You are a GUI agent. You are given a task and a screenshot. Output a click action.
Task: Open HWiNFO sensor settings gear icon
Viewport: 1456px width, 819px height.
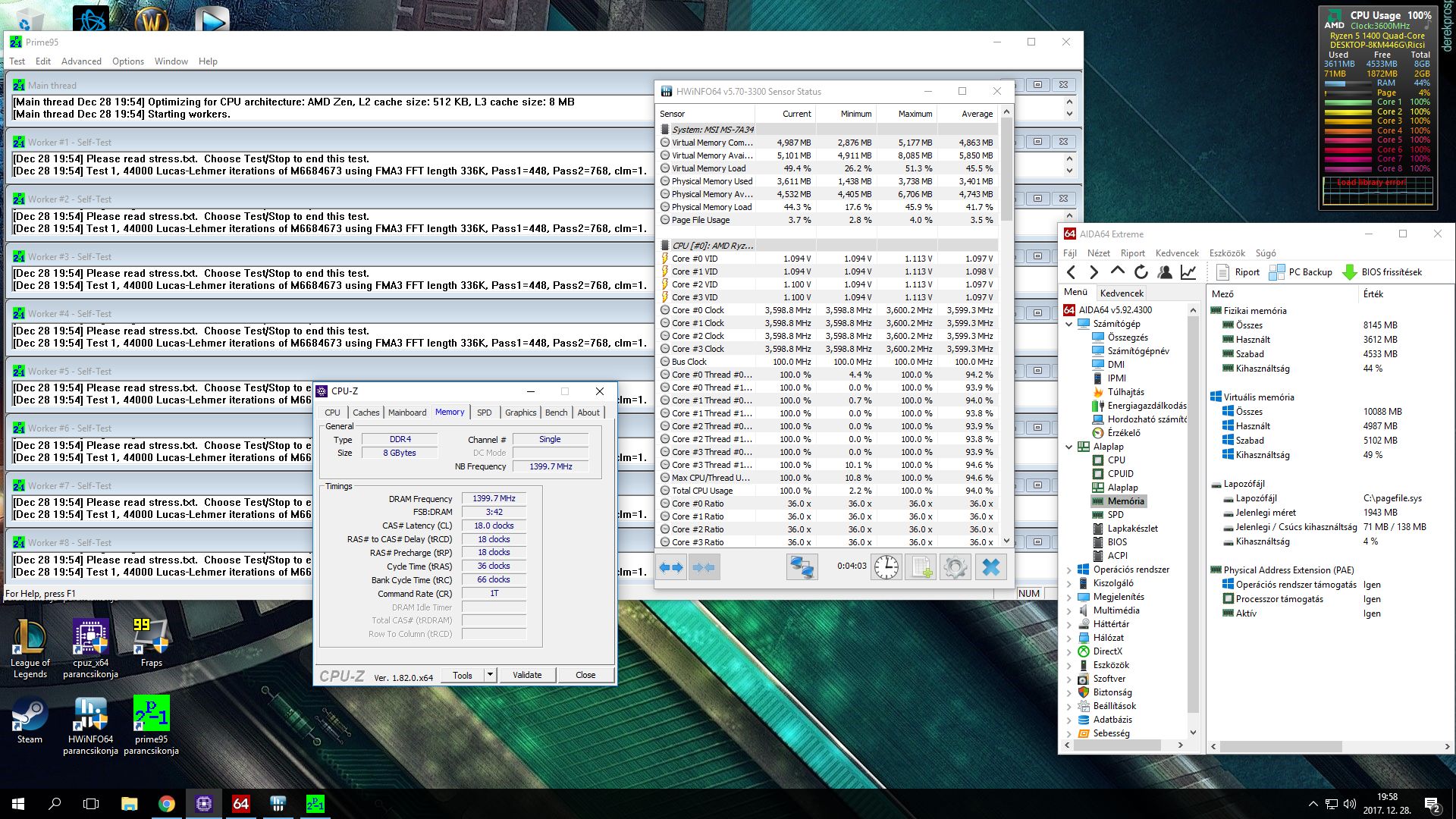point(955,567)
